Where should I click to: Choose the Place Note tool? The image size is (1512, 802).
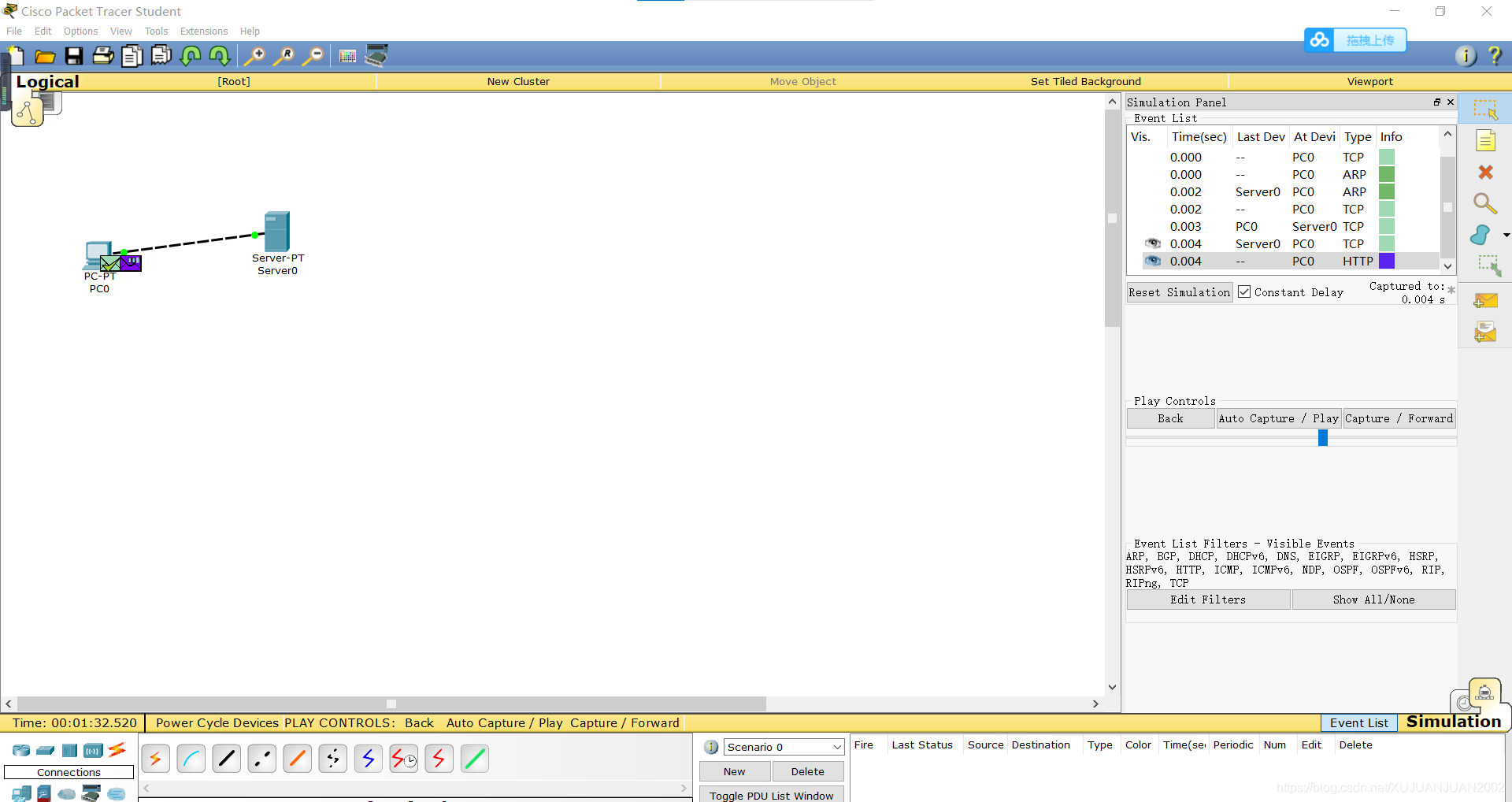[1485, 141]
